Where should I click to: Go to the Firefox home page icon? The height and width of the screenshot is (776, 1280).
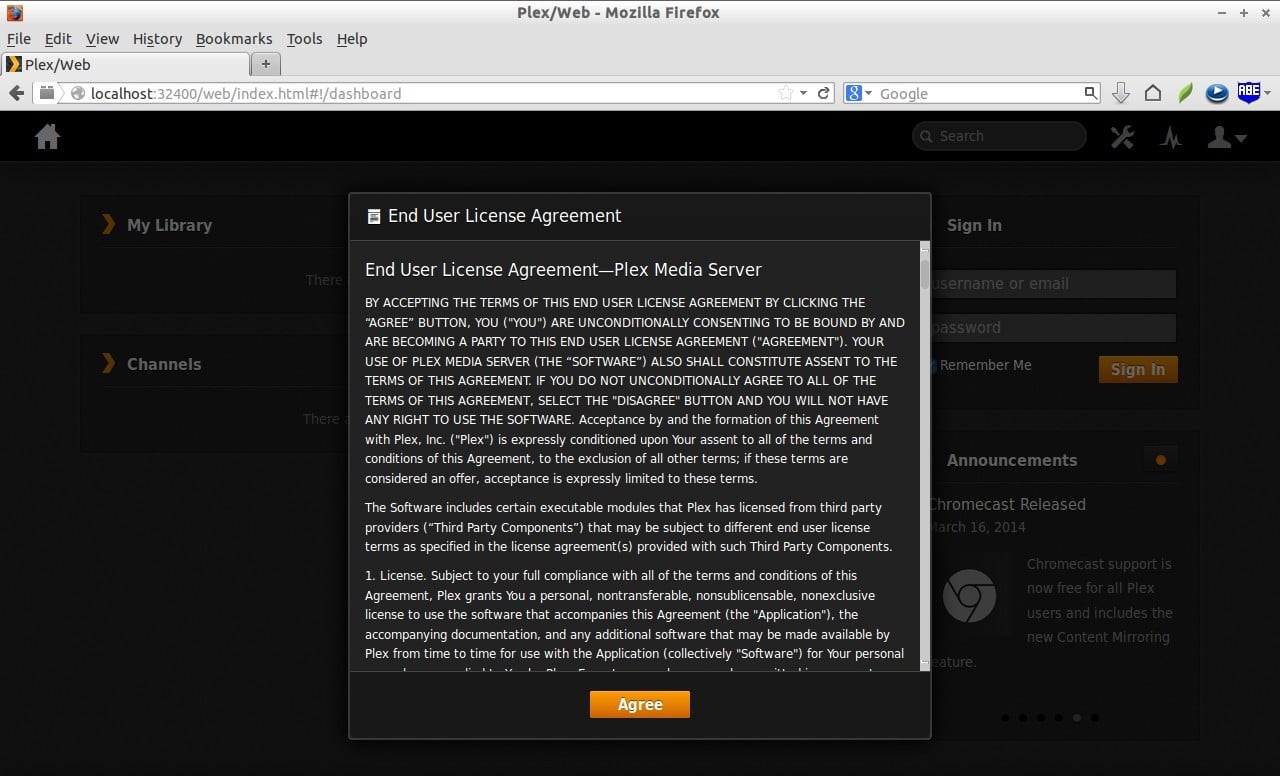pyautogui.click(x=1153, y=93)
